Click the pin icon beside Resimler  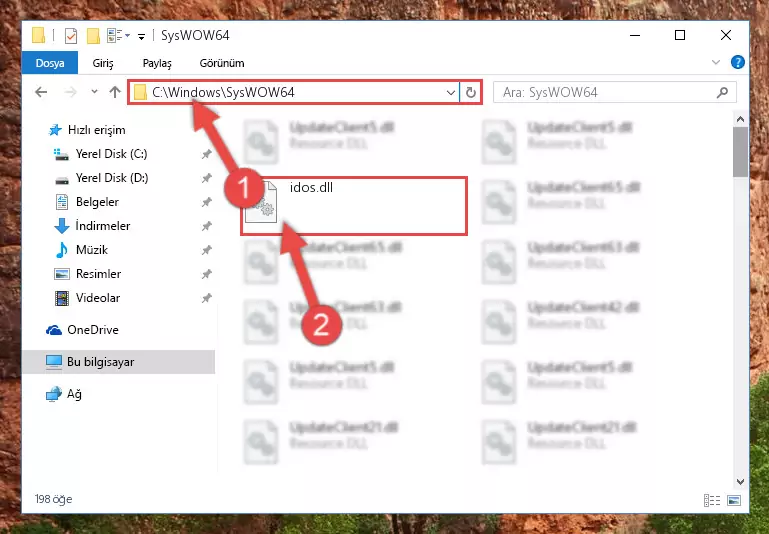206,274
